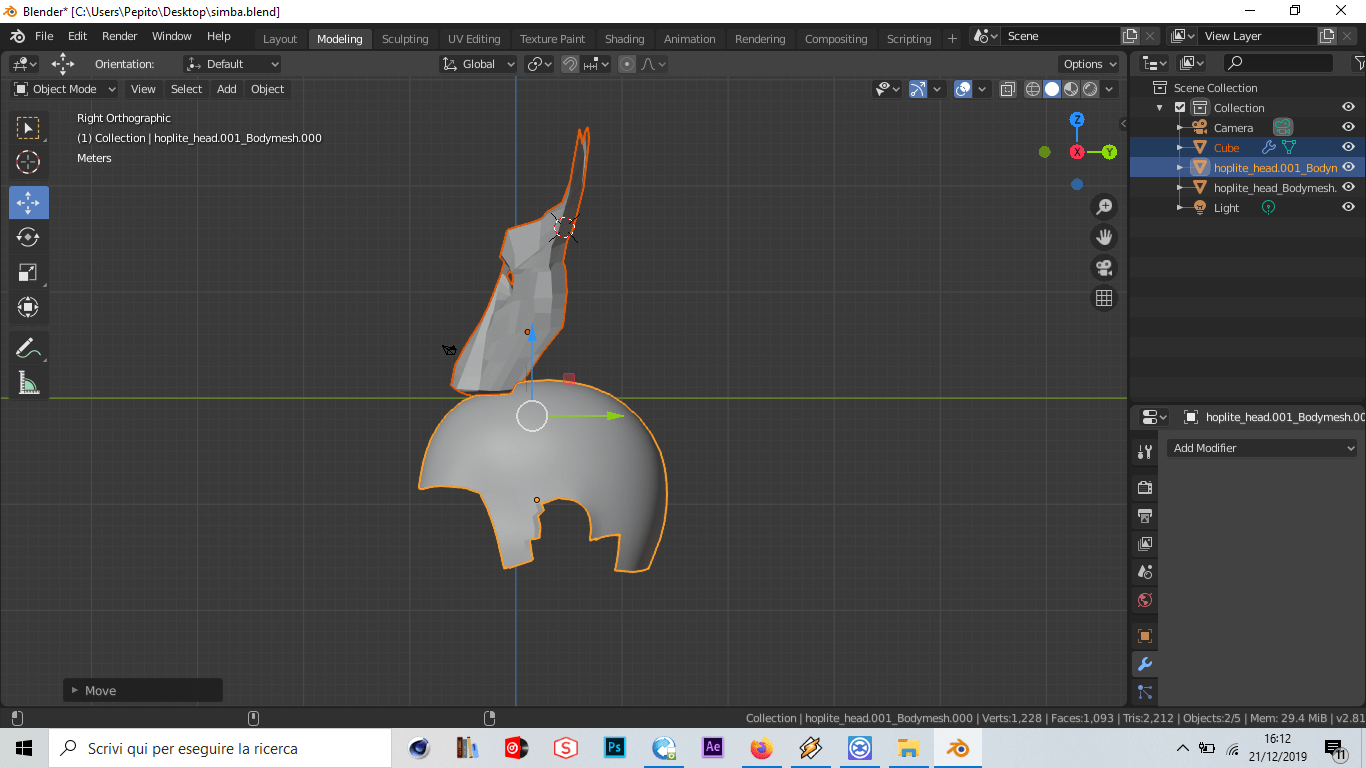Uncheck the Collection exclude checkbox
The width and height of the screenshot is (1366, 768).
(1180, 108)
